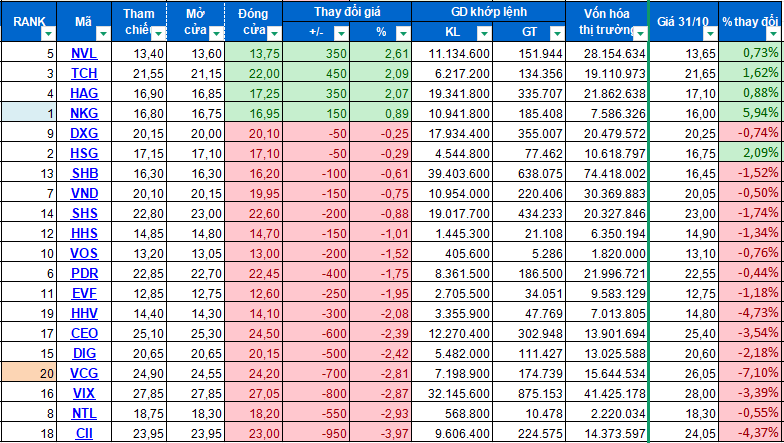Select VOS volume cell 405.600

click(x=452, y=254)
